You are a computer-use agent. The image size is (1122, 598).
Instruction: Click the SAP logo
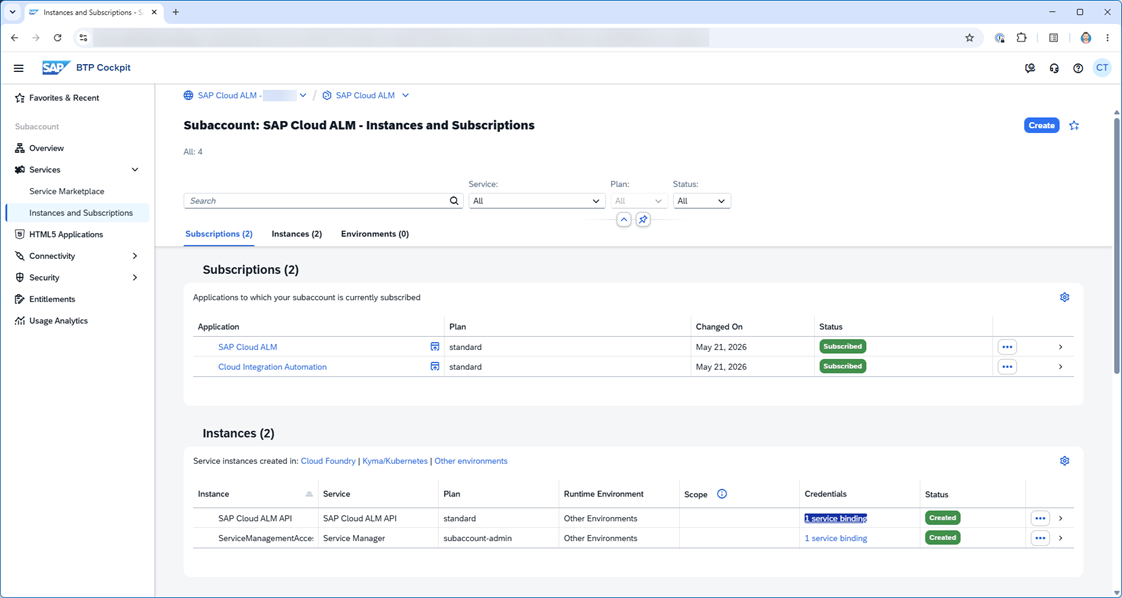(56, 68)
